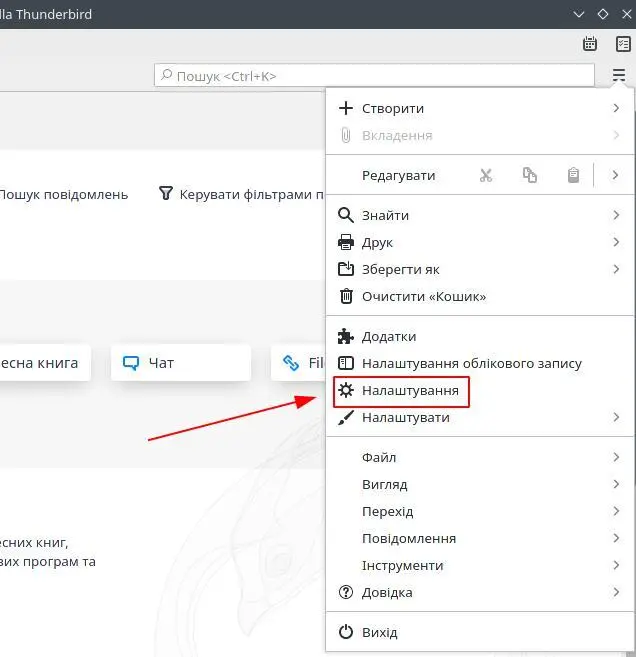Click the printer icon beside Друк

(x=346, y=242)
